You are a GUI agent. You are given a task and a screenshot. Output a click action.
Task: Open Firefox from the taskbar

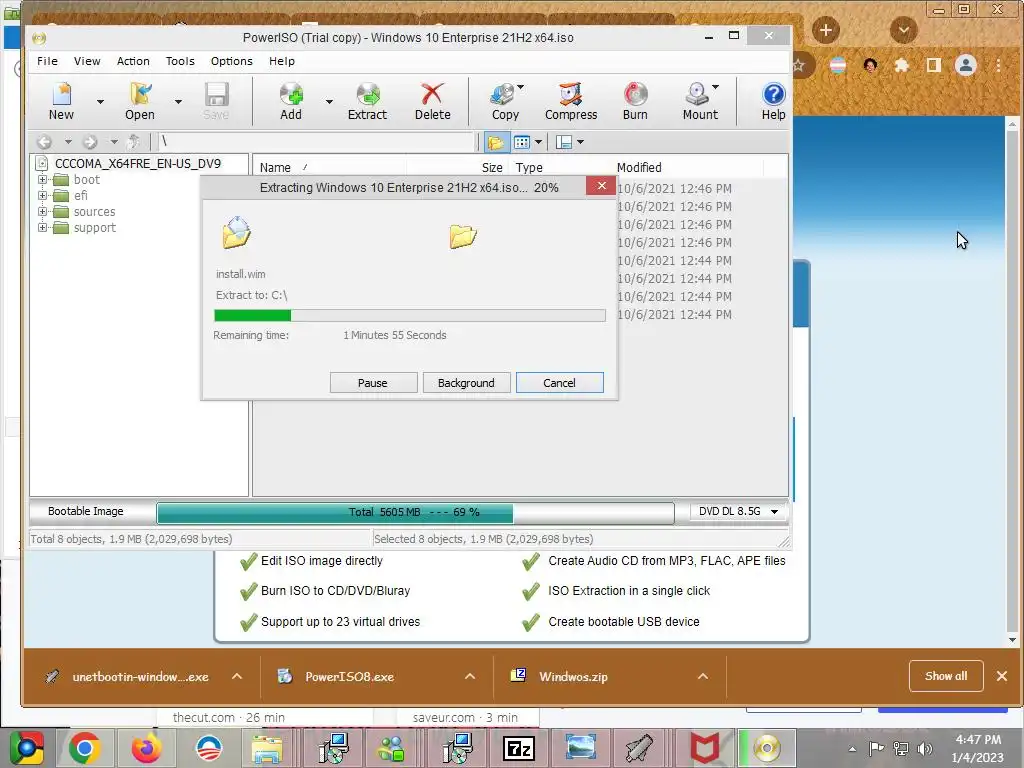pos(146,748)
